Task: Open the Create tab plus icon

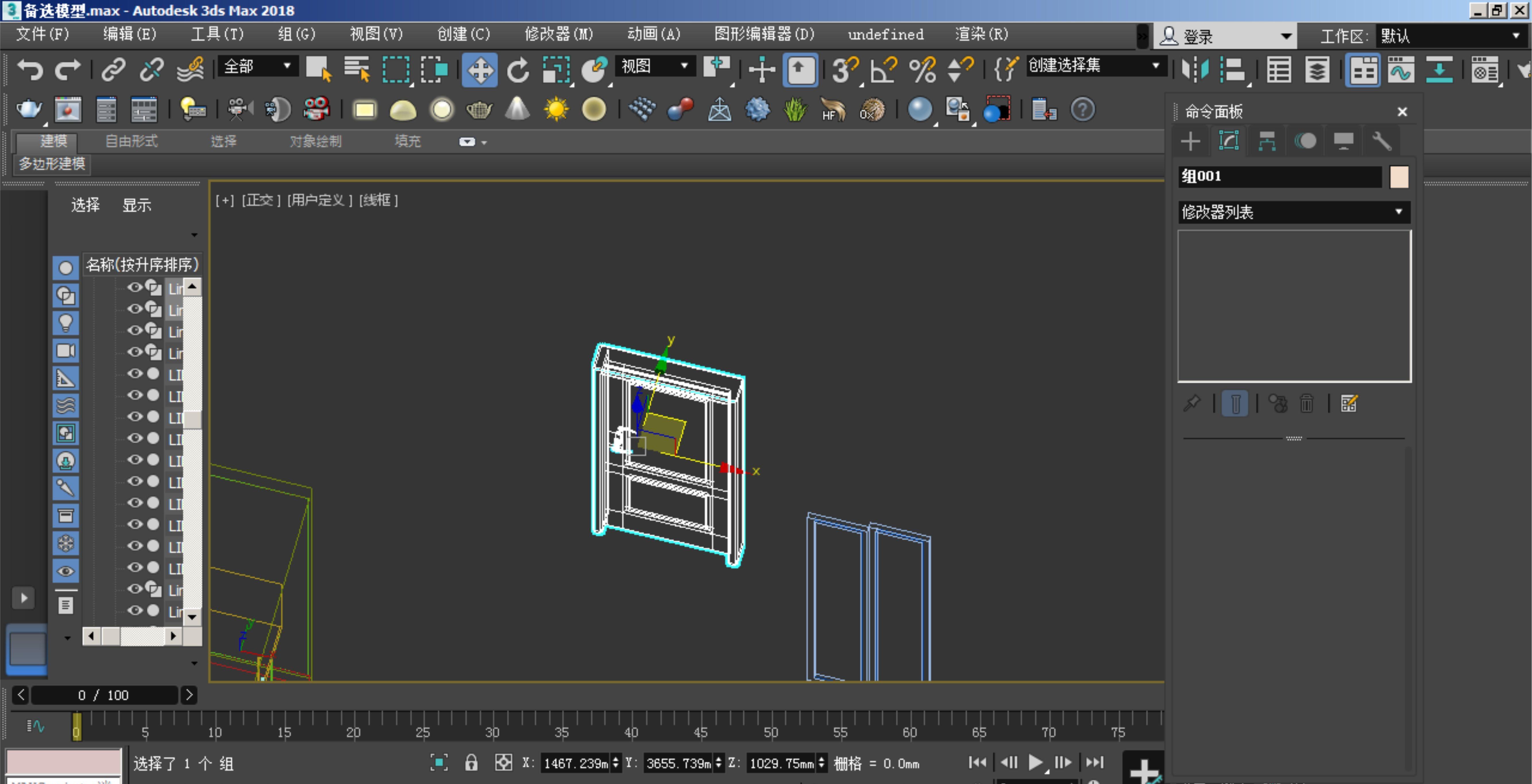Action: click(x=1190, y=142)
